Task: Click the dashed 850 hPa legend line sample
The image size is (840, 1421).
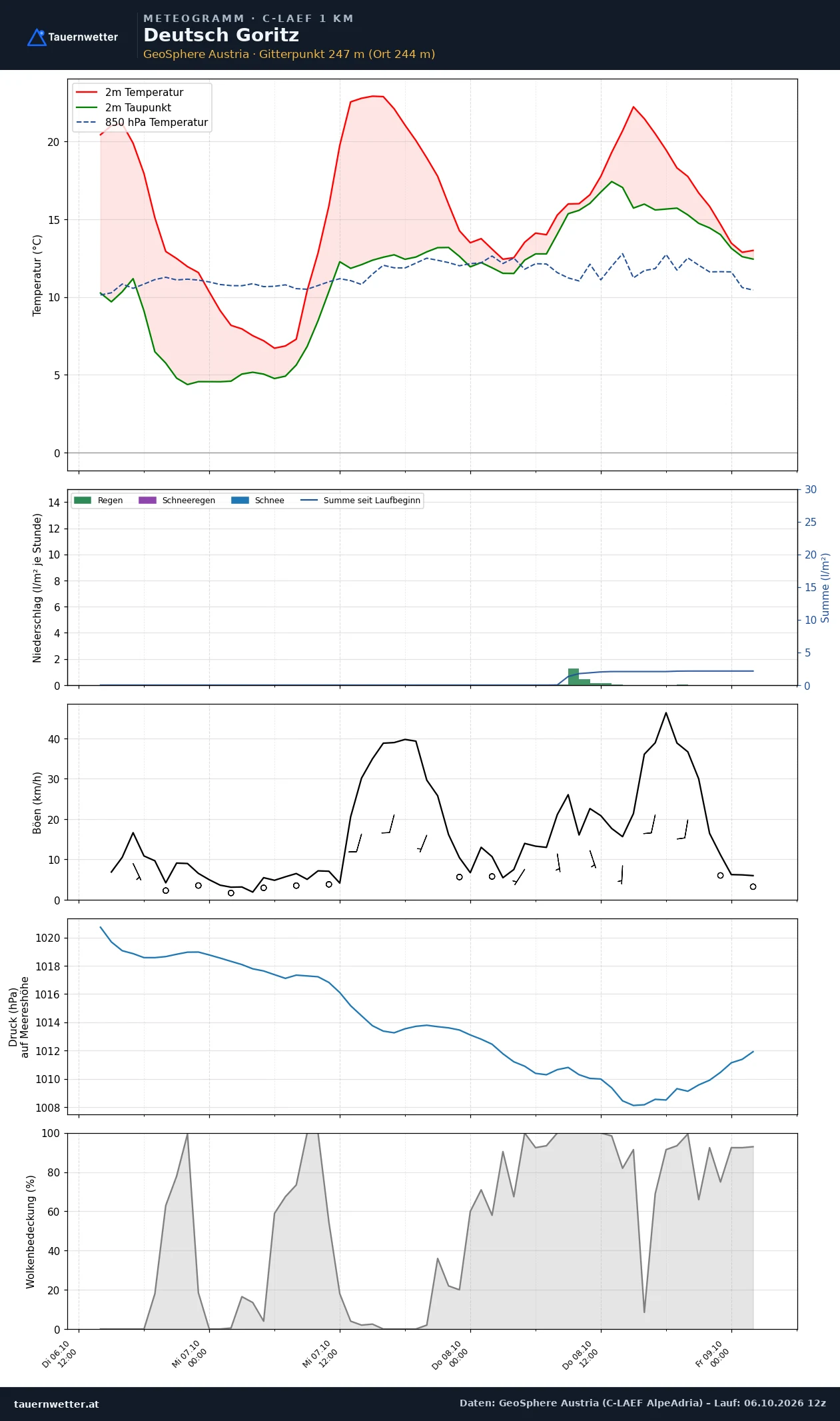Action: [x=87, y=123]
